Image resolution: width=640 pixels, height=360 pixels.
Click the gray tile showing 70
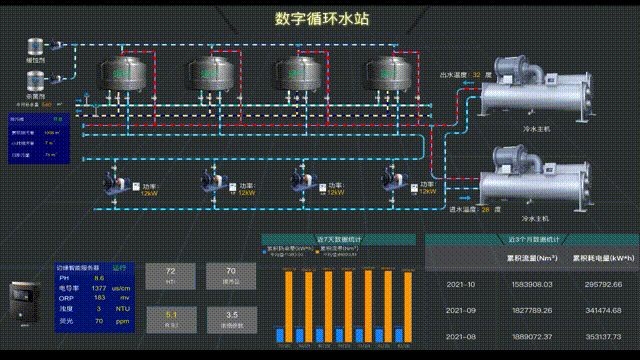click(x=231, y=276)
